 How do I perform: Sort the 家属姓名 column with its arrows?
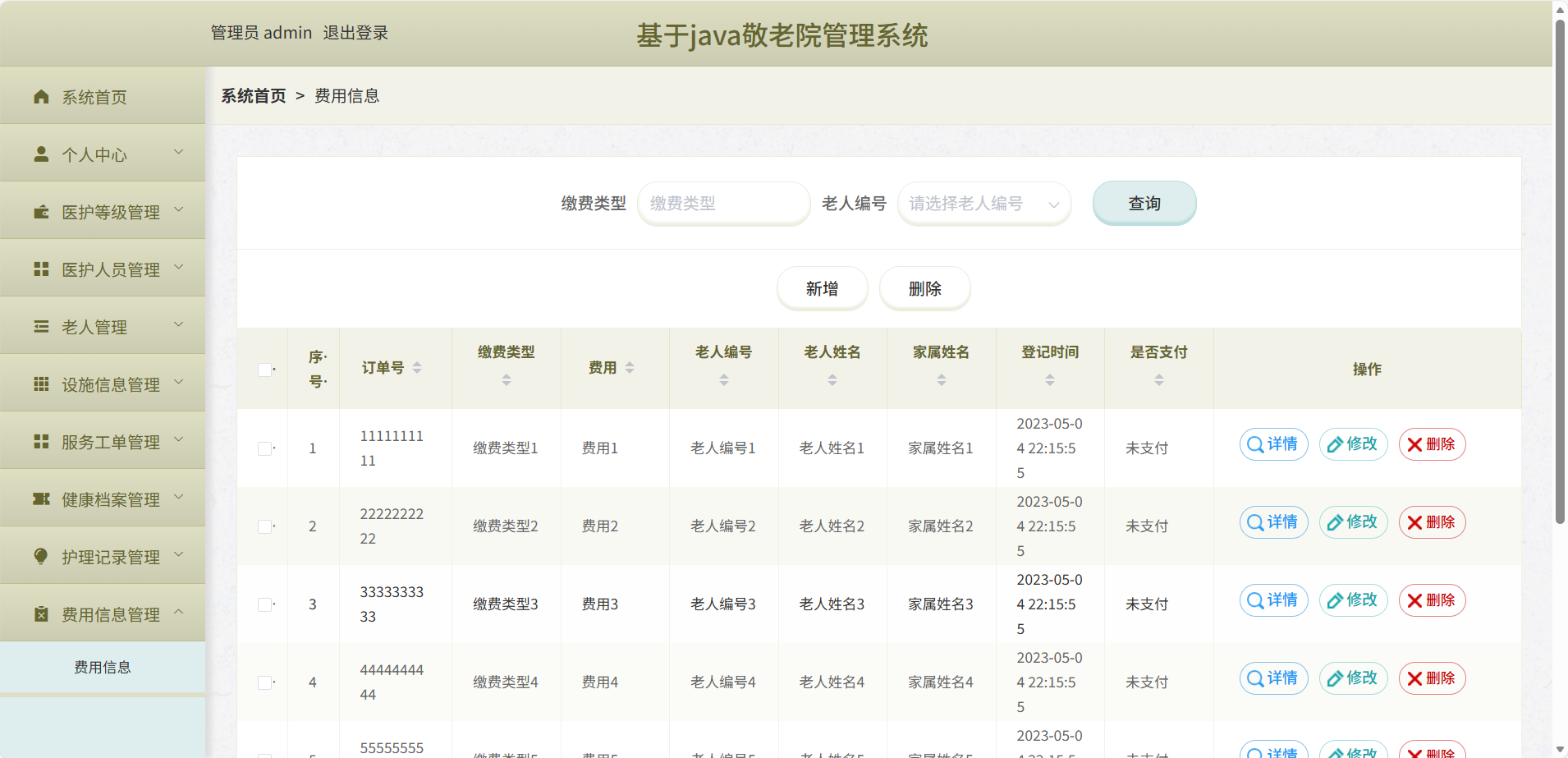pos(942,379)
